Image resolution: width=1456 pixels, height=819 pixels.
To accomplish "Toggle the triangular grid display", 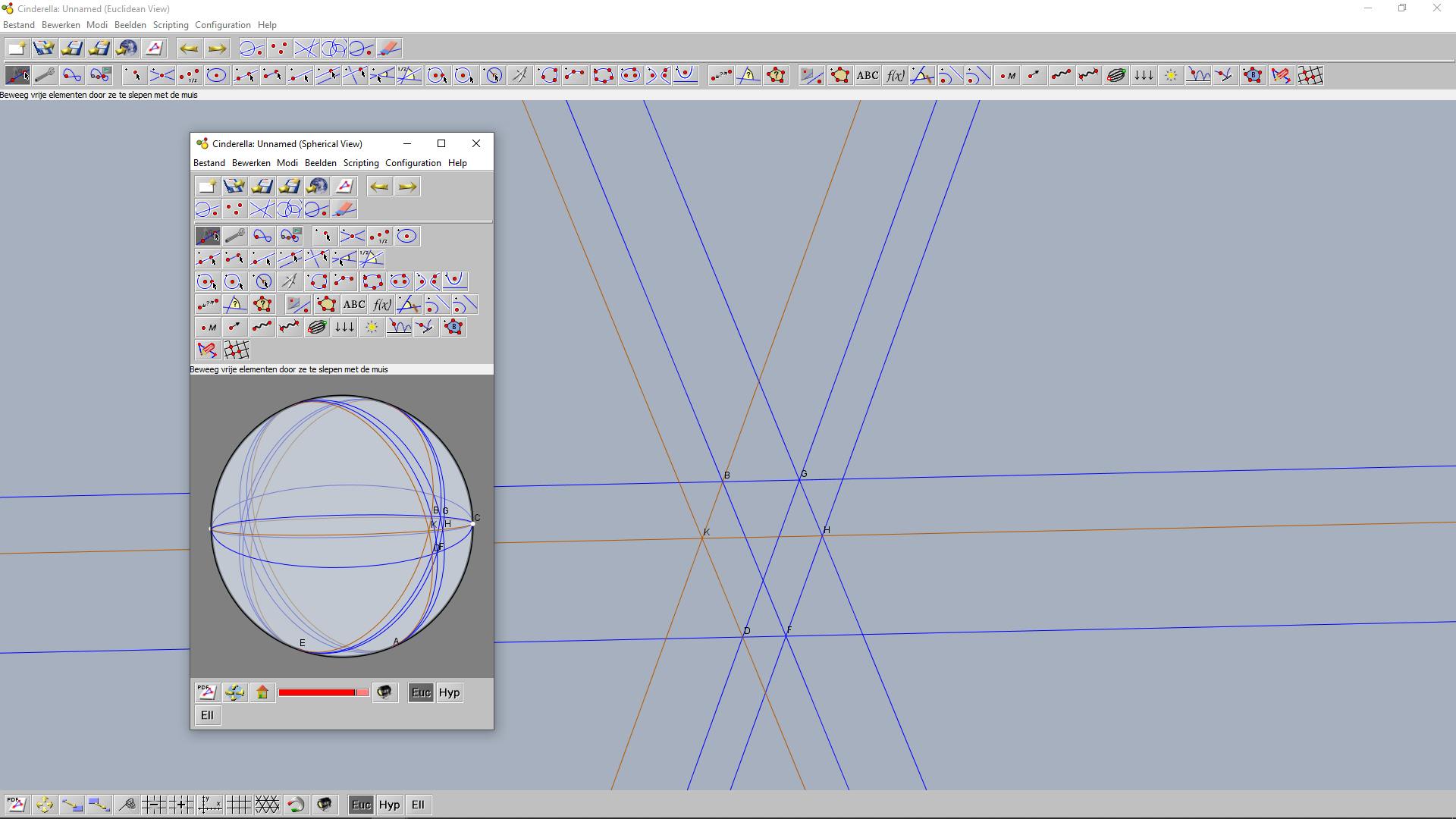I will coord(267,805).
